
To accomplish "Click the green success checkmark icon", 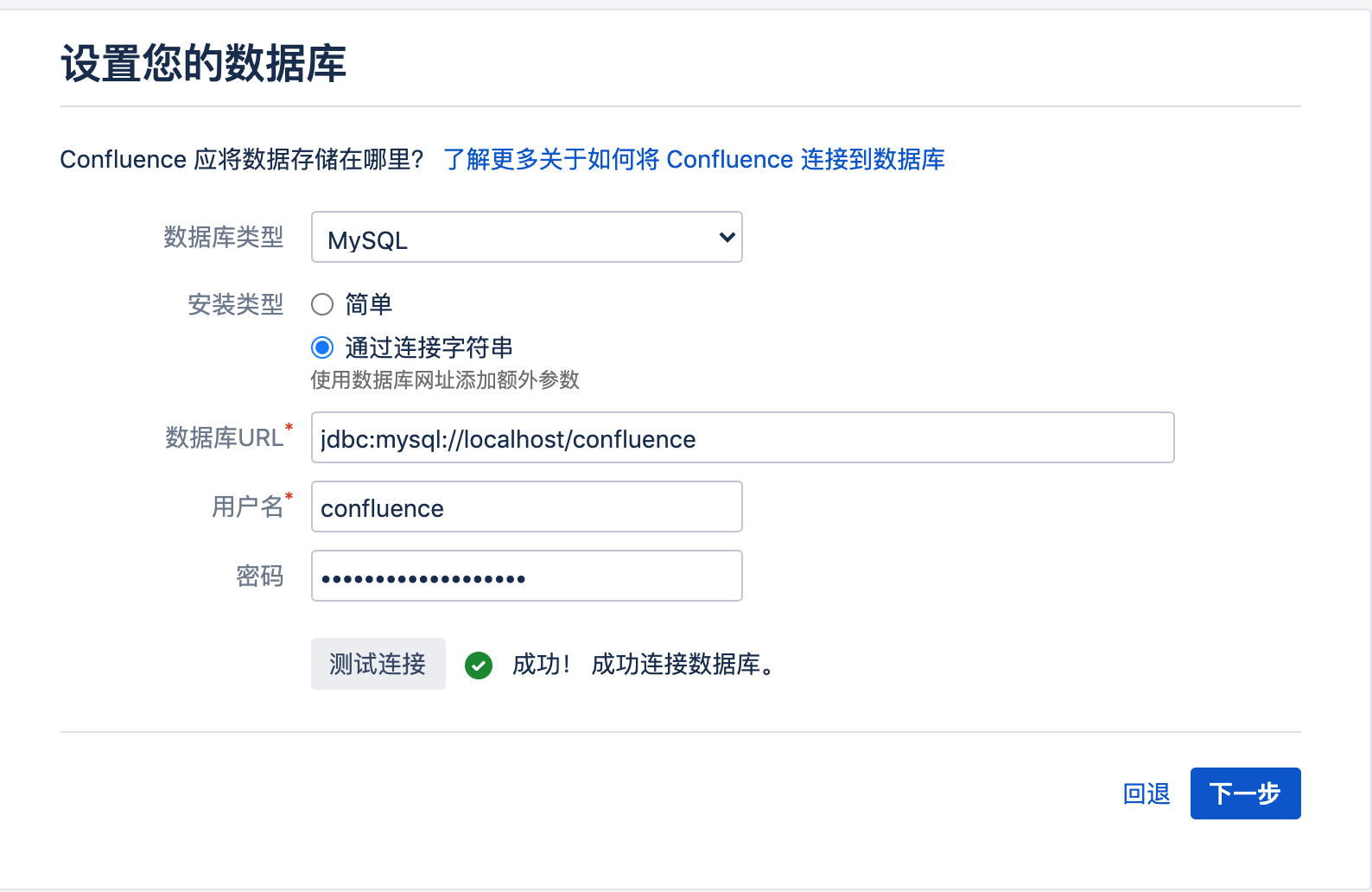I will (x=479, y=665).
